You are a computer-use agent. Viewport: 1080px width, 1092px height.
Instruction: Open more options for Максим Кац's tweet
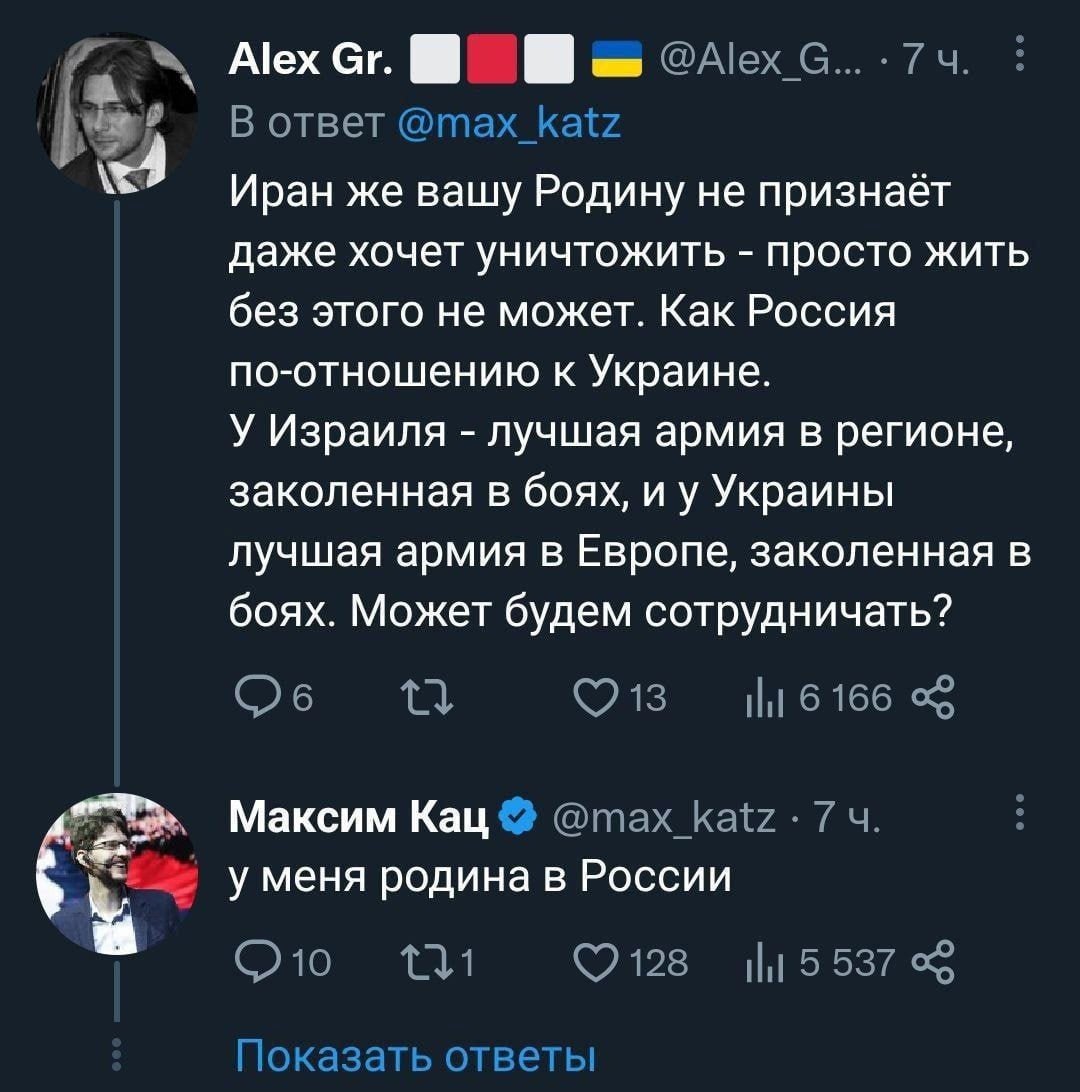pos(1017,812)
